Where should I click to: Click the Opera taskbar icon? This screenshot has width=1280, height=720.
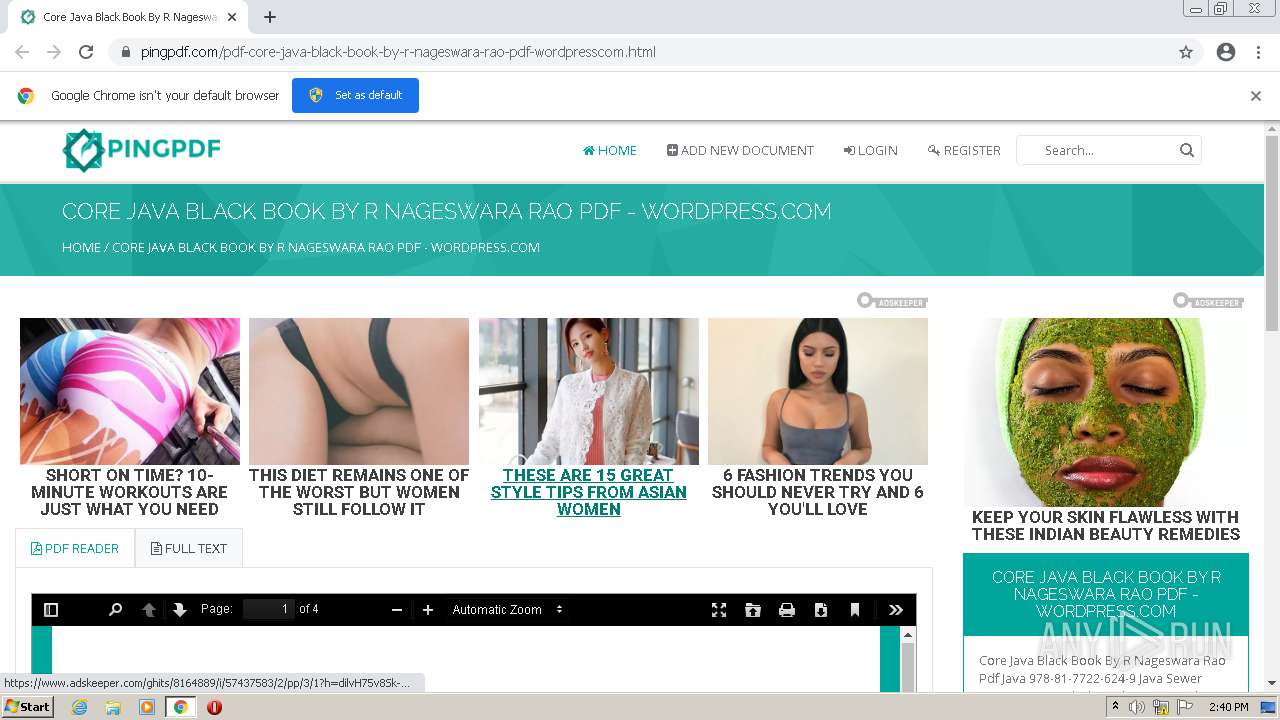(214, 707)
